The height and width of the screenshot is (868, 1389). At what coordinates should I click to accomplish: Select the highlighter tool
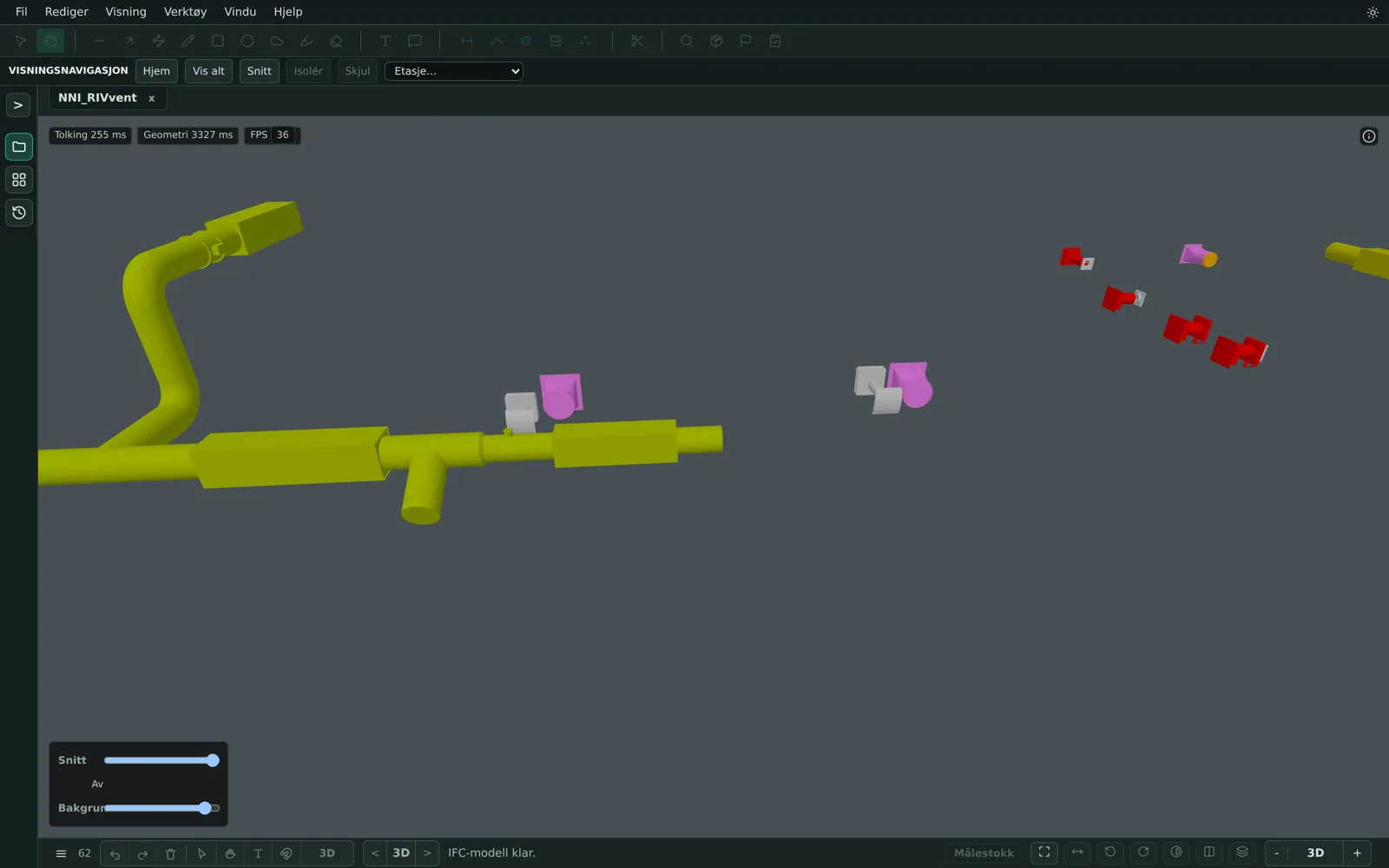click(306, 41)
